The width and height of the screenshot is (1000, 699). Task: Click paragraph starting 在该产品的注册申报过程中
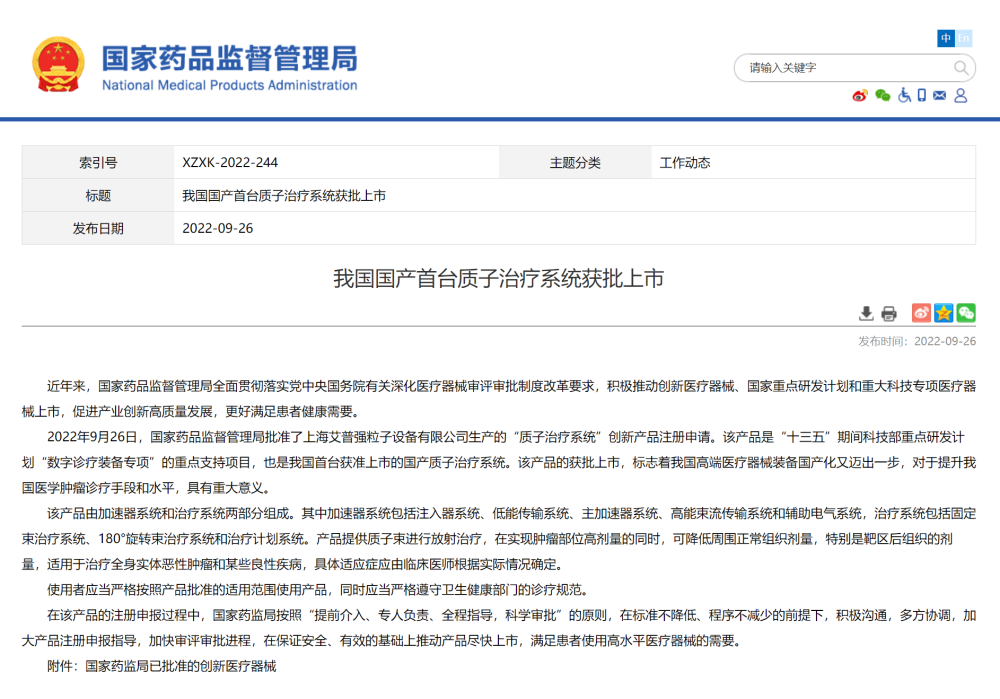(499, 628)
